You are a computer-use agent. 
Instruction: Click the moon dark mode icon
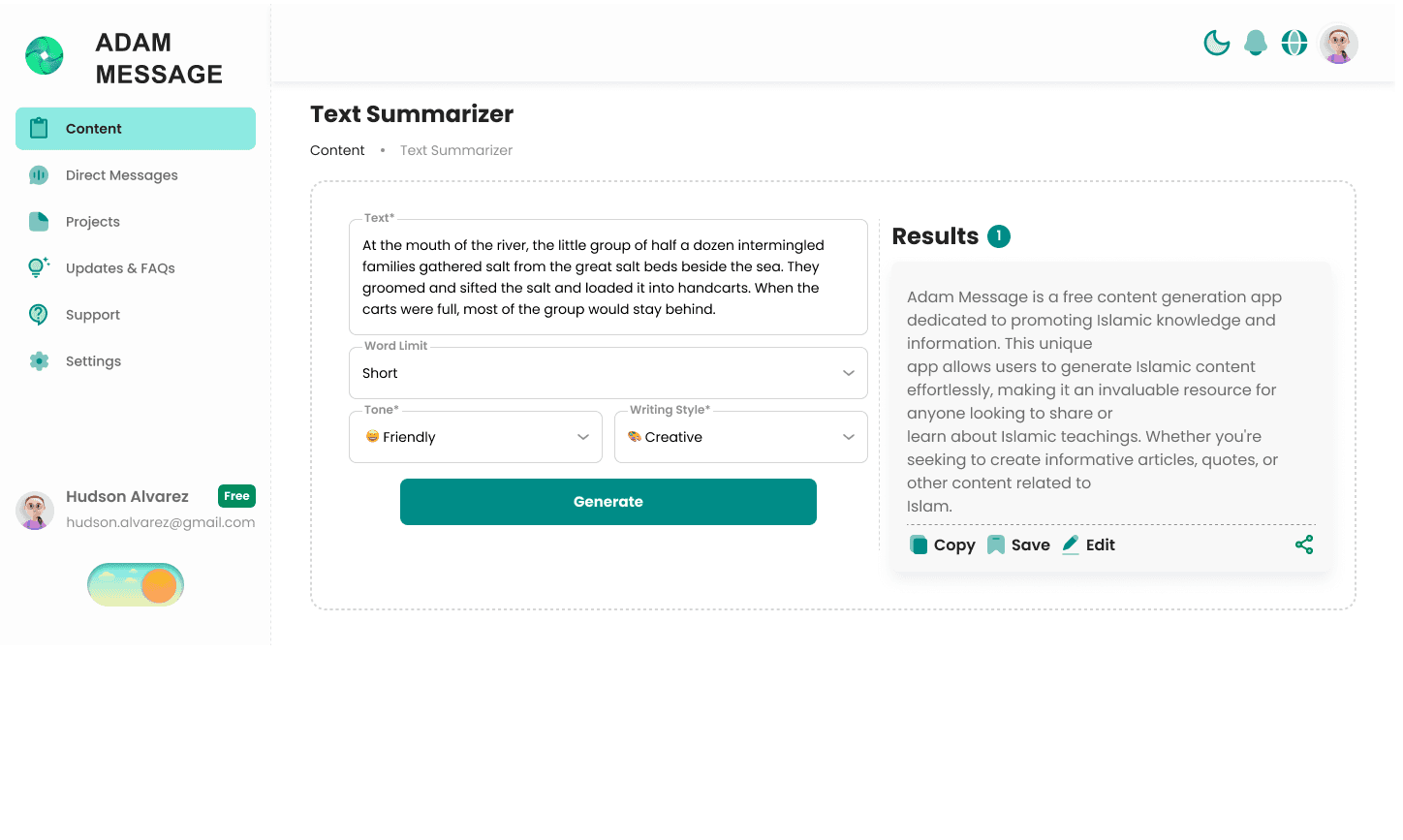1216,43
